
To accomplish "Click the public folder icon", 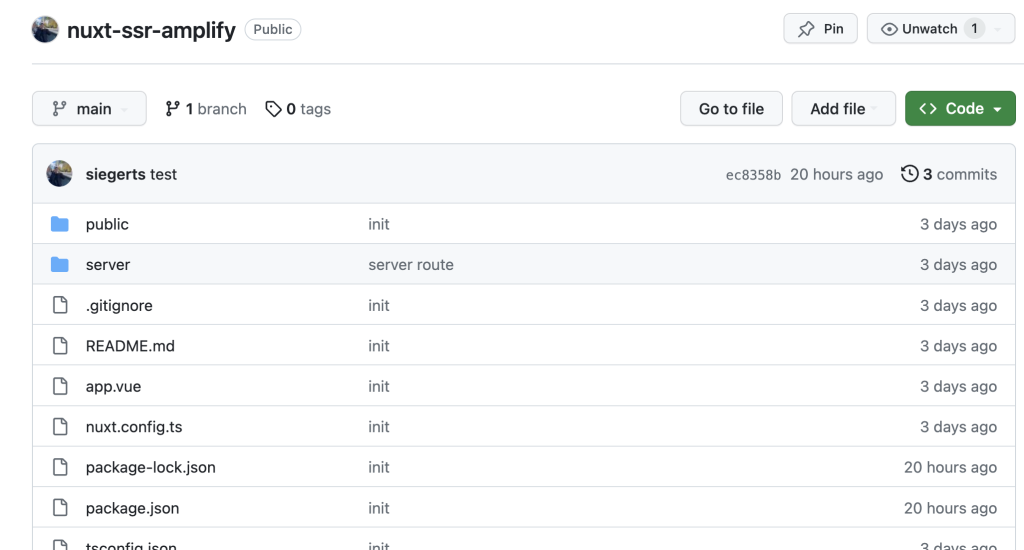I will point(59,224).
